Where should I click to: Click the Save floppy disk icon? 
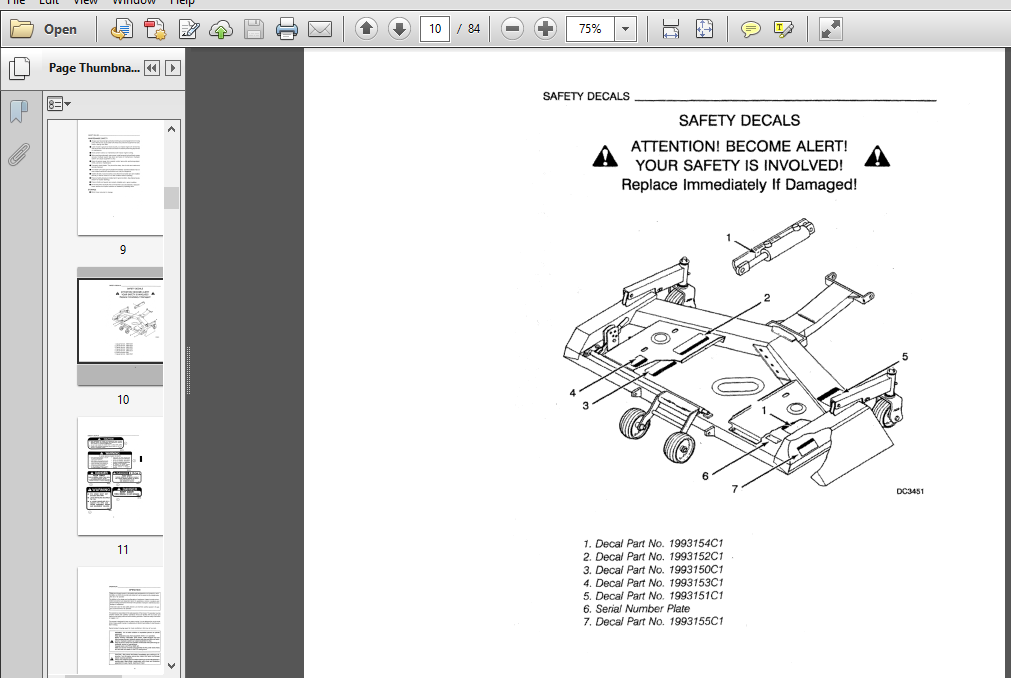coord(253,29)
